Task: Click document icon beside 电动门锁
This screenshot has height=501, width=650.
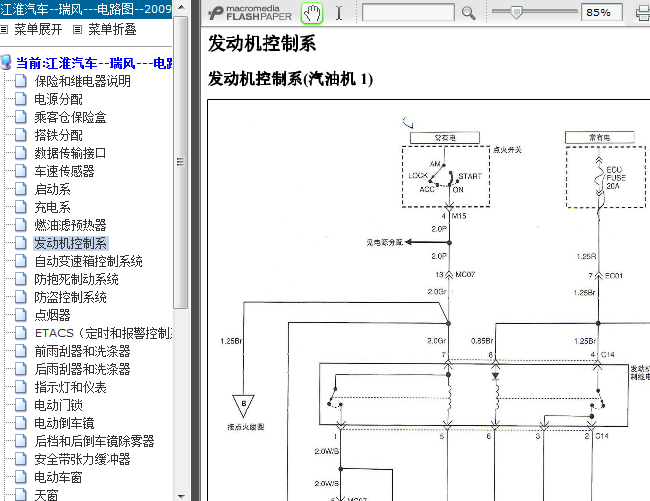Action: click(x=21, y=405)
